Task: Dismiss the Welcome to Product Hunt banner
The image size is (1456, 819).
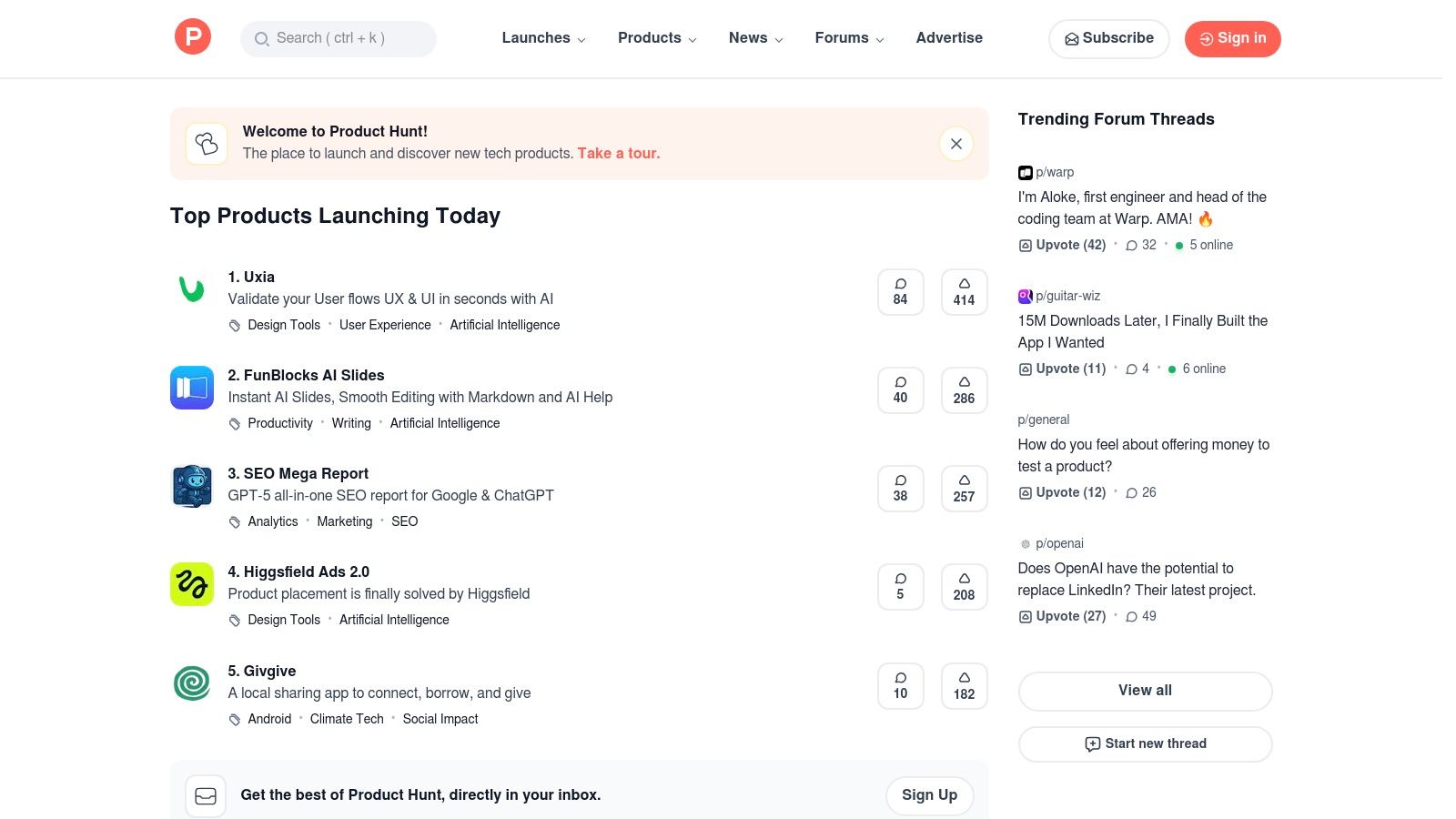Action: [956, 144]
